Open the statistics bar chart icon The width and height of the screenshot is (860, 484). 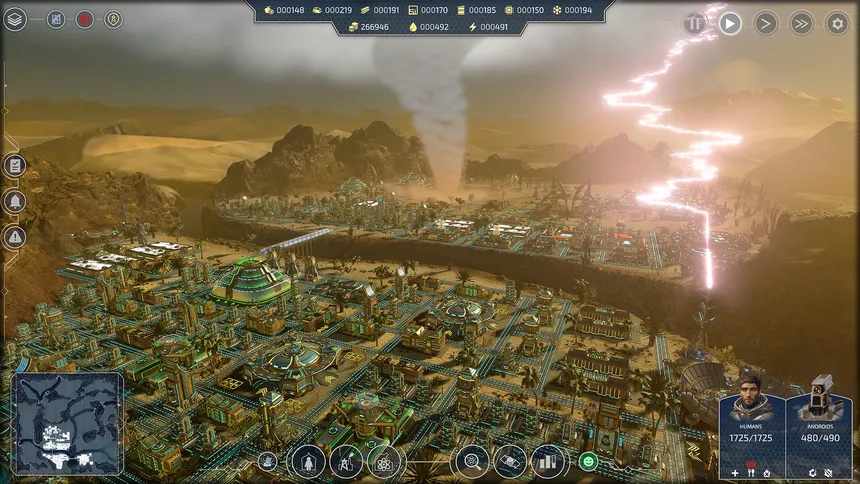pyautogui.click(x=547, y=463)
